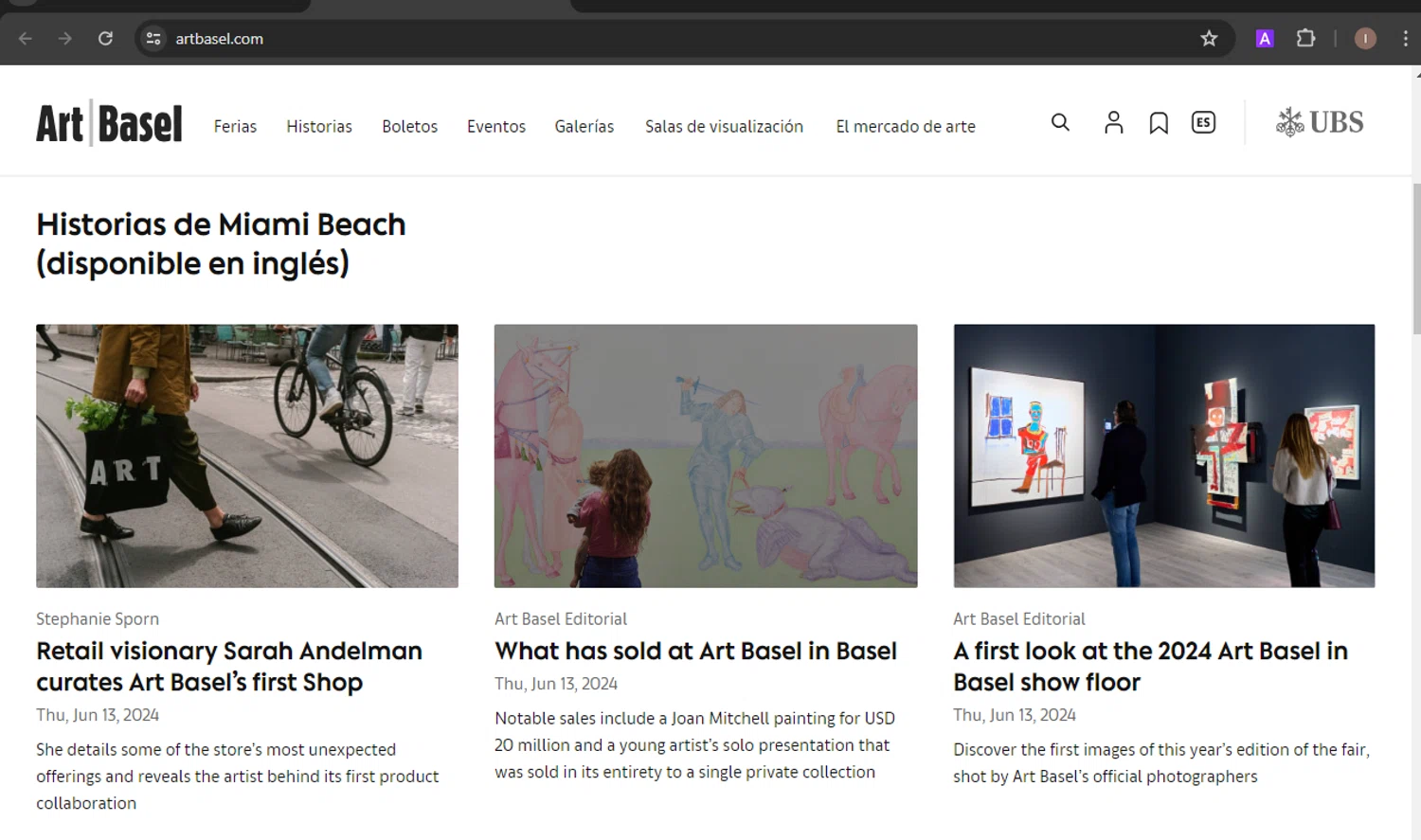Screen dimensions: 1421x840
Task: Open the pink horses painting article image
Action: tap(706, 456)
